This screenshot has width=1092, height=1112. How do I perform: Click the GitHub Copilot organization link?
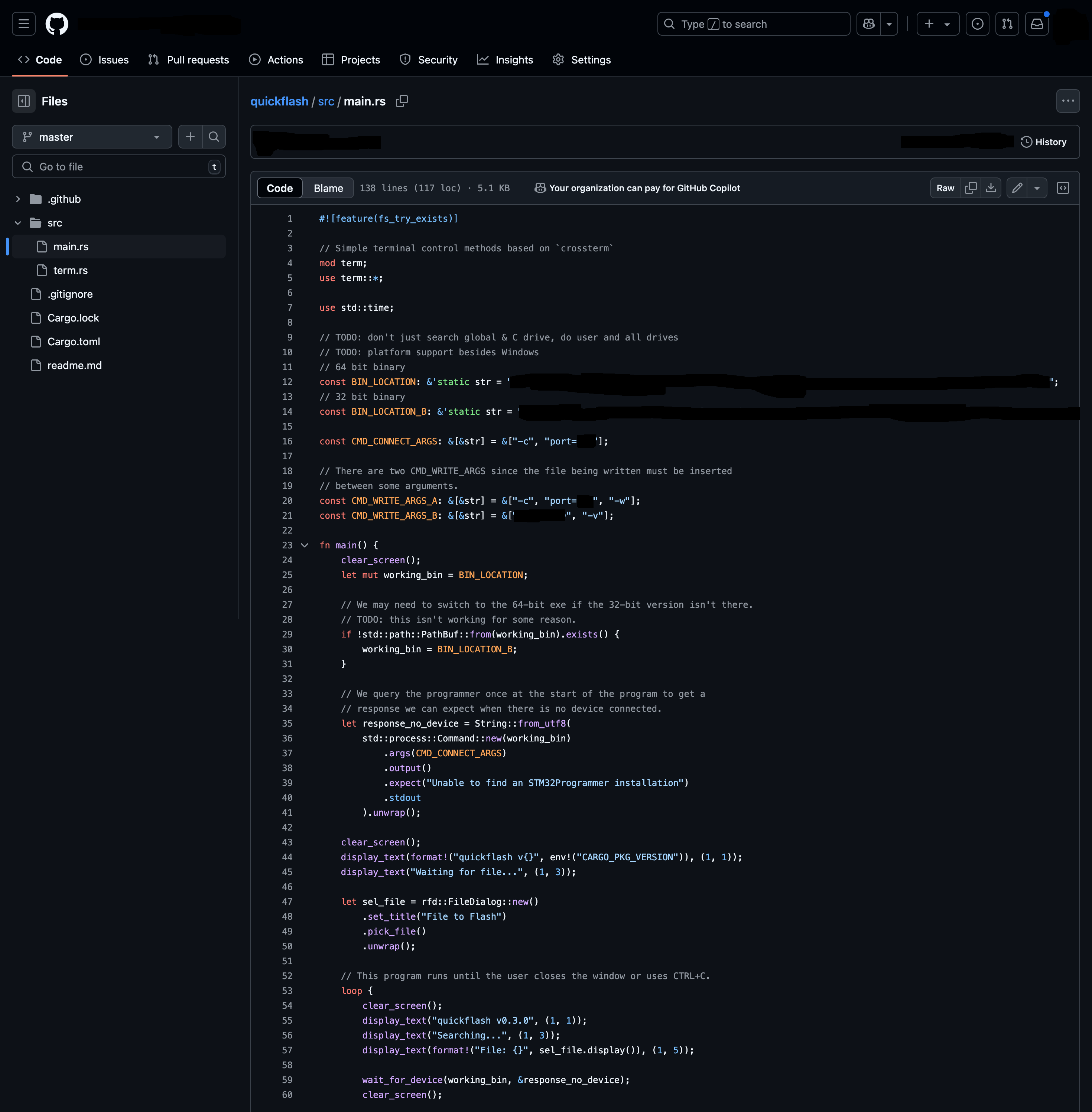[637, 188]
